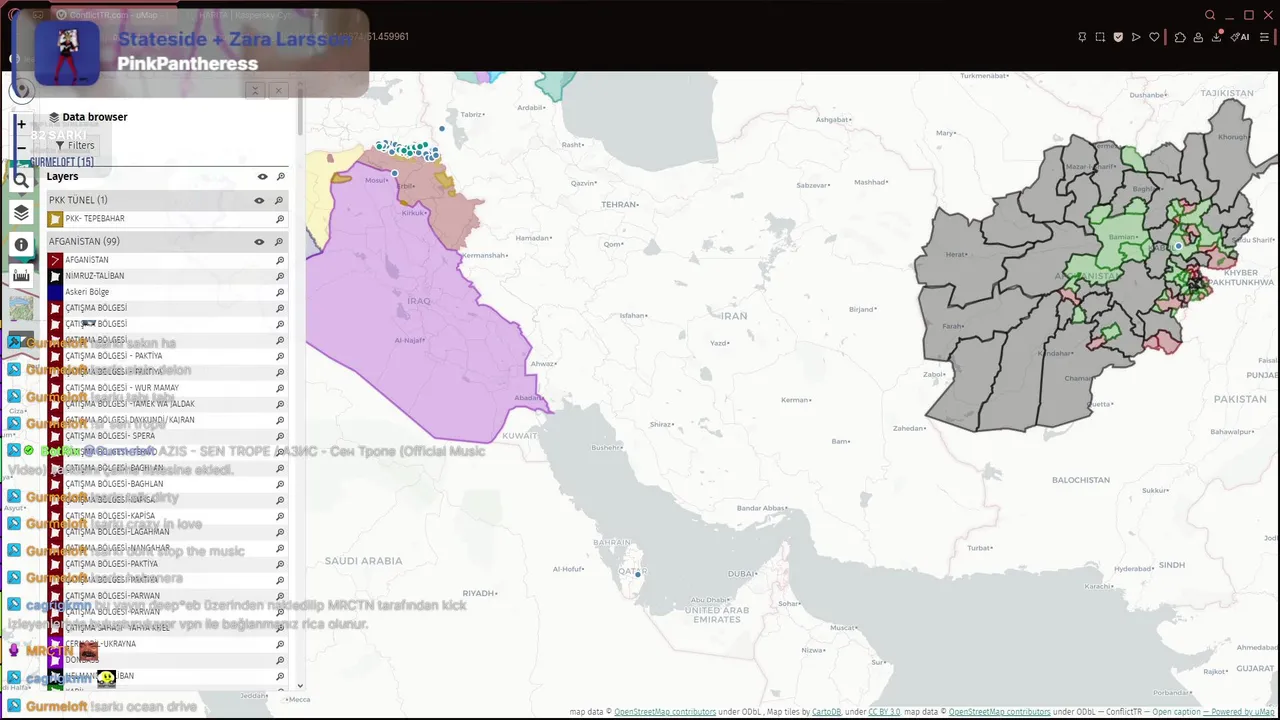1280x720 pixels.
Task: Open the send-flow arrow icon
Action: click(x=1136, y=37)
